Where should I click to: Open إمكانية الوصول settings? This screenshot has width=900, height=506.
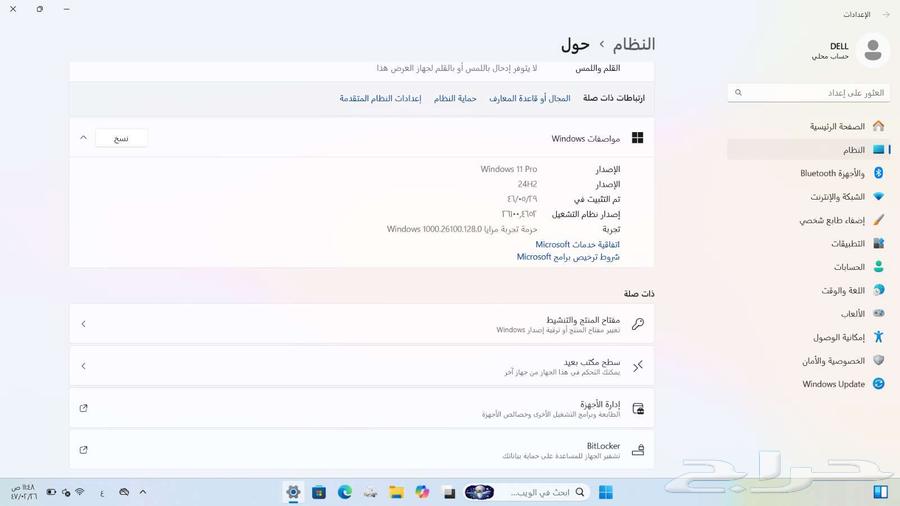click(x=808, y=337)
